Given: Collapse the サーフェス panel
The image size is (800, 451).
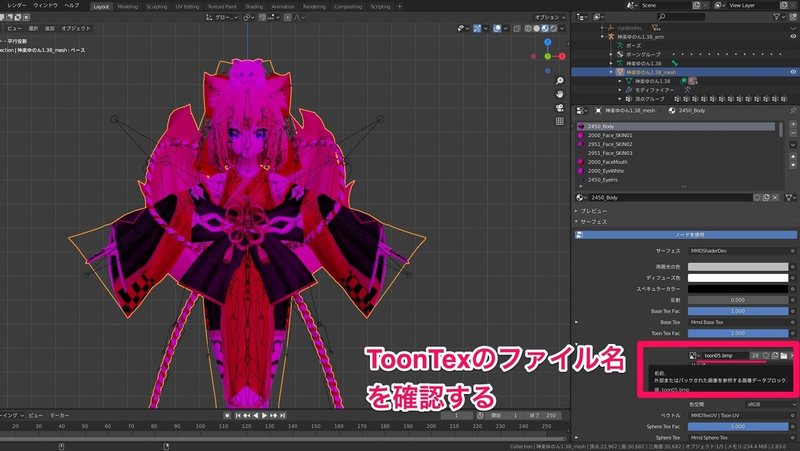Looking at the screenshot, I should click(591, 222).
